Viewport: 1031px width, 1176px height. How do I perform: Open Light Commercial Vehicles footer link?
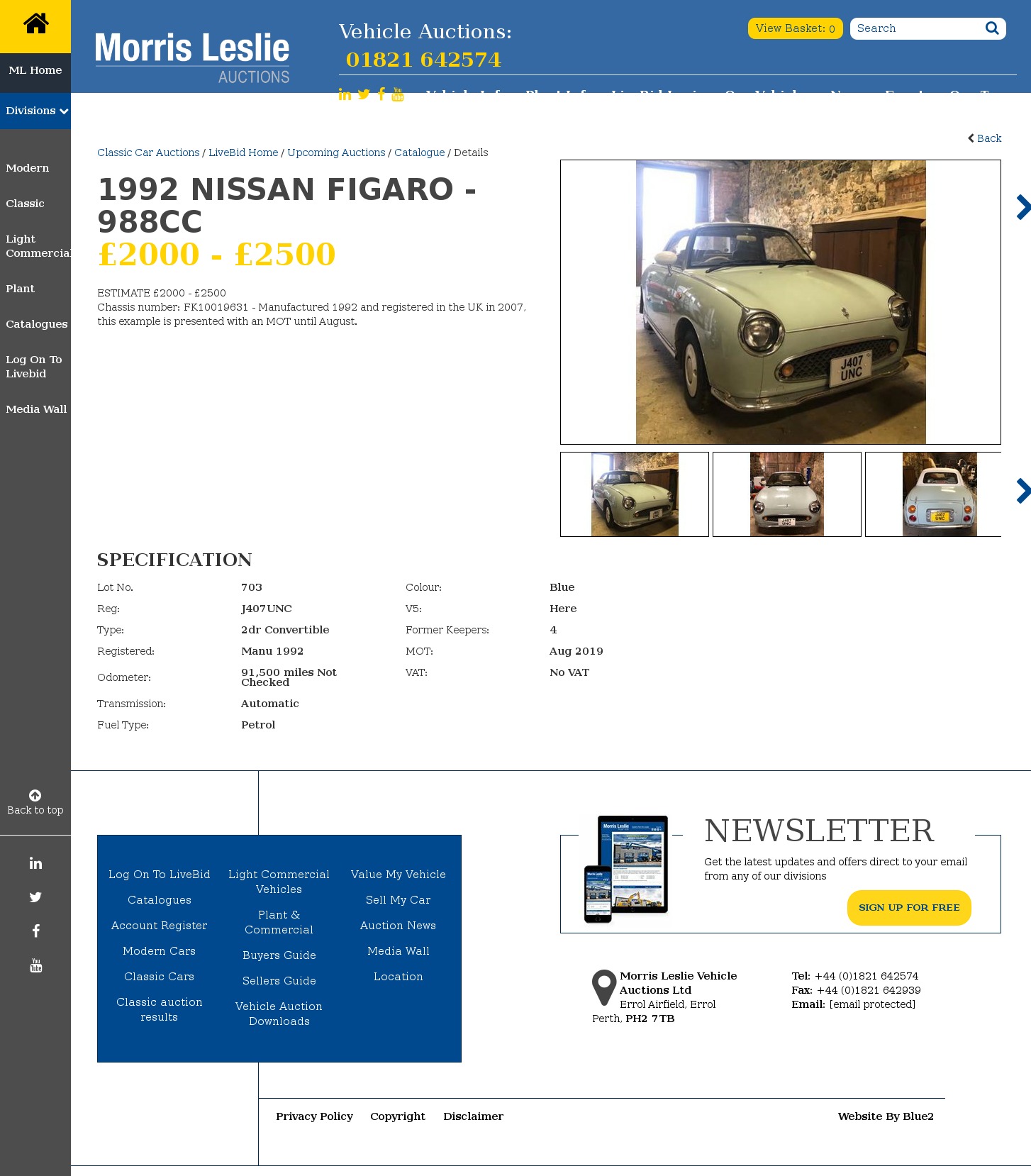(x=279, y=882)
